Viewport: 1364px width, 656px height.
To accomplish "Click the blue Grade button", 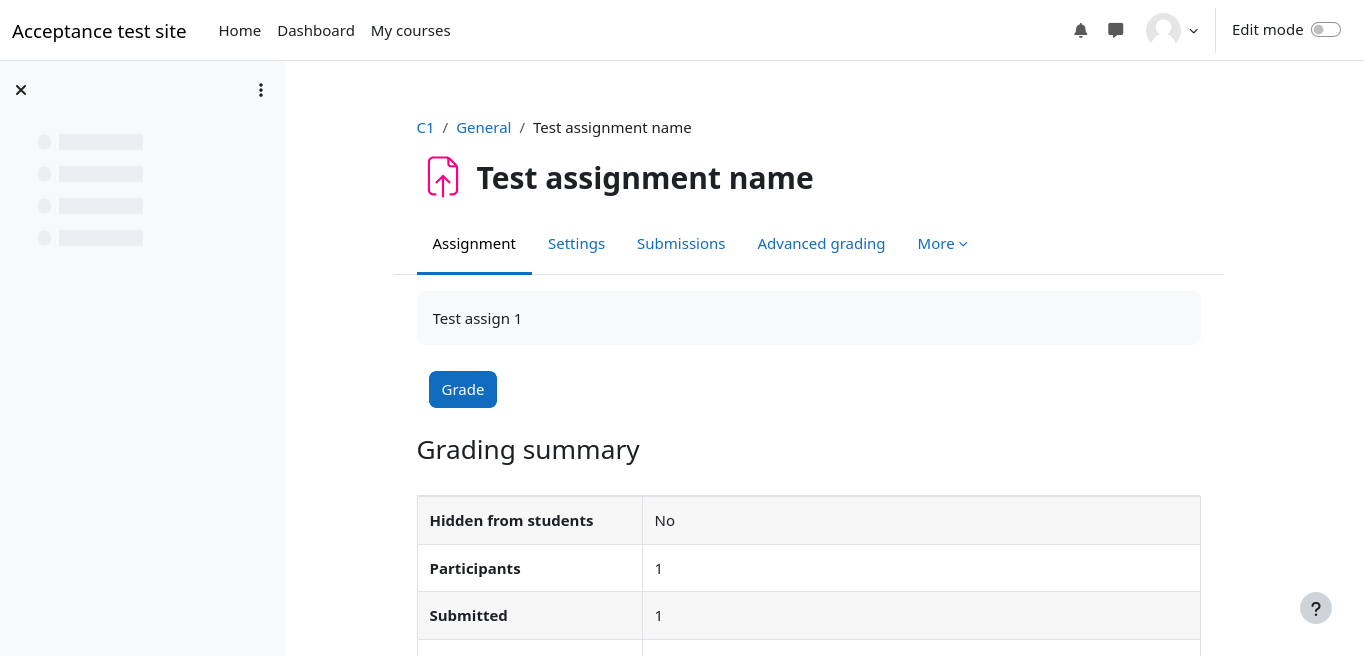I will pos(463,390).
